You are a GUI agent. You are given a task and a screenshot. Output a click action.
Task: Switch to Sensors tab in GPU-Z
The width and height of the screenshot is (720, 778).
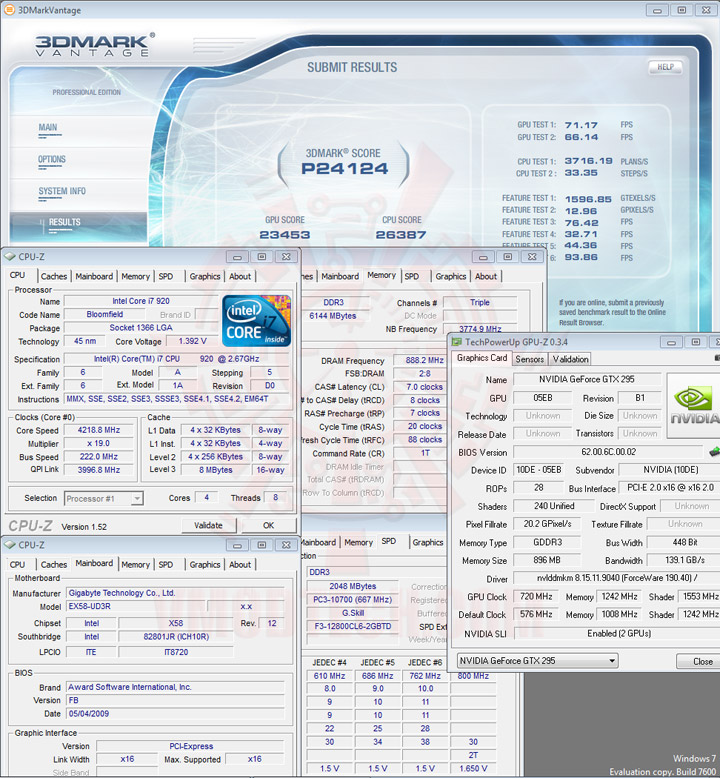(529, 359)
